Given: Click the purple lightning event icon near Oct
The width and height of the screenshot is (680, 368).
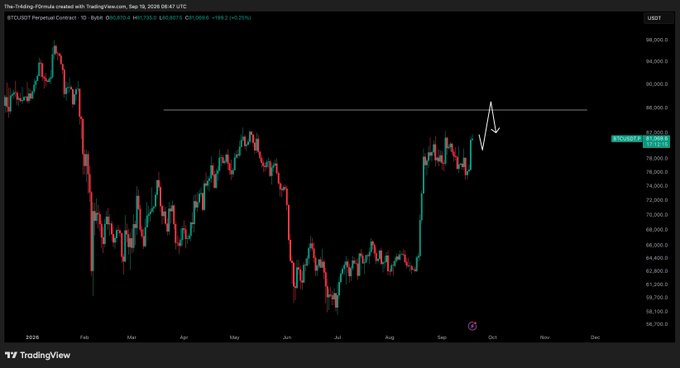Looking at the screenshot, I should click(x=472, y=326).
